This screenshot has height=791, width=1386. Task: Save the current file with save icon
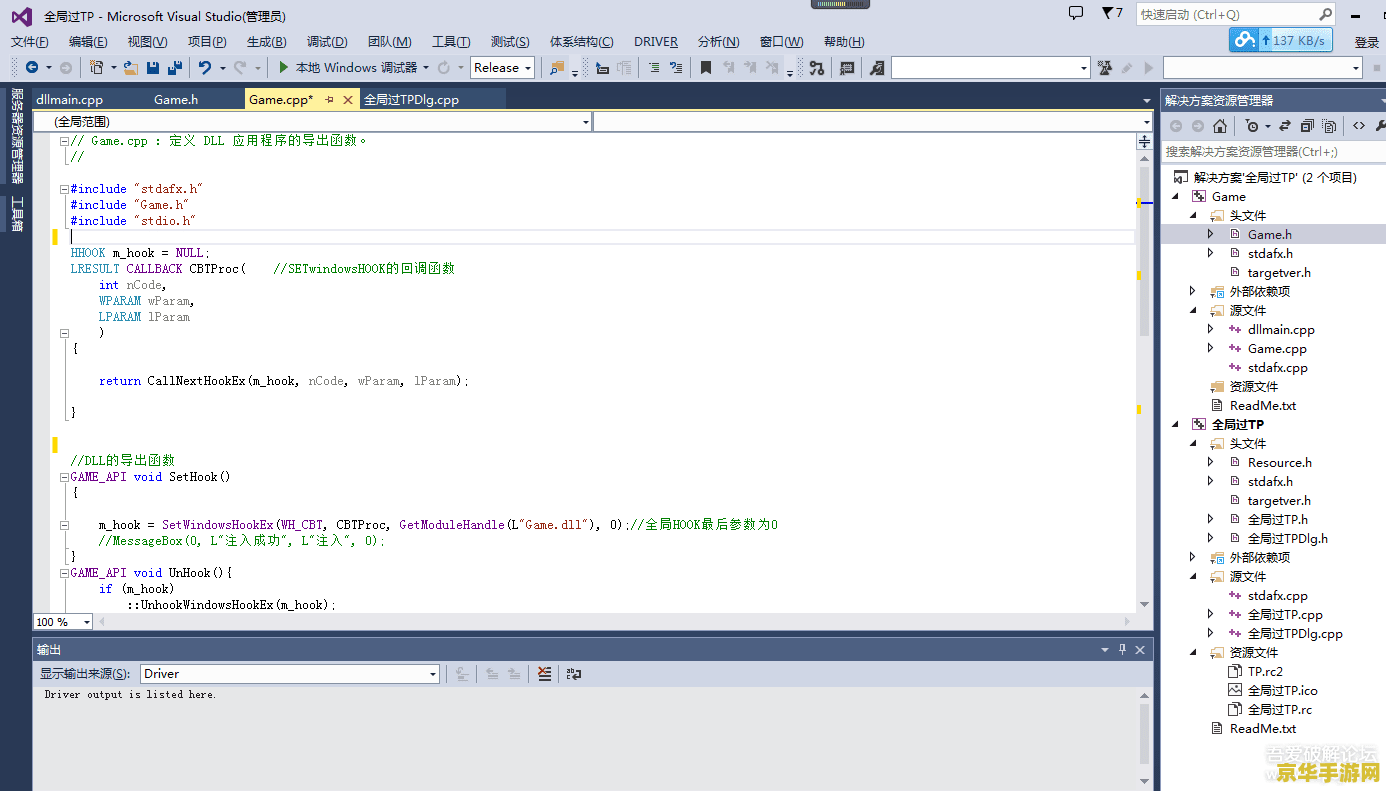click(x=153, y=67)
